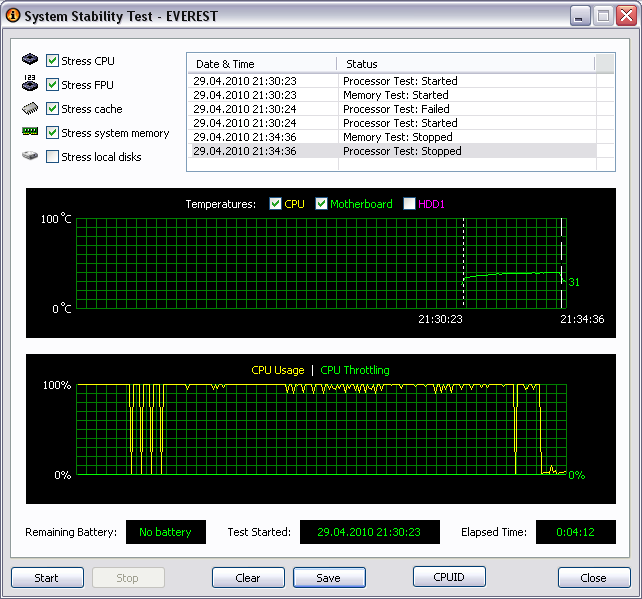Click the greyed-out Stop button
Viewport: 642px width, 599px height.
click(x=128, y=578)
